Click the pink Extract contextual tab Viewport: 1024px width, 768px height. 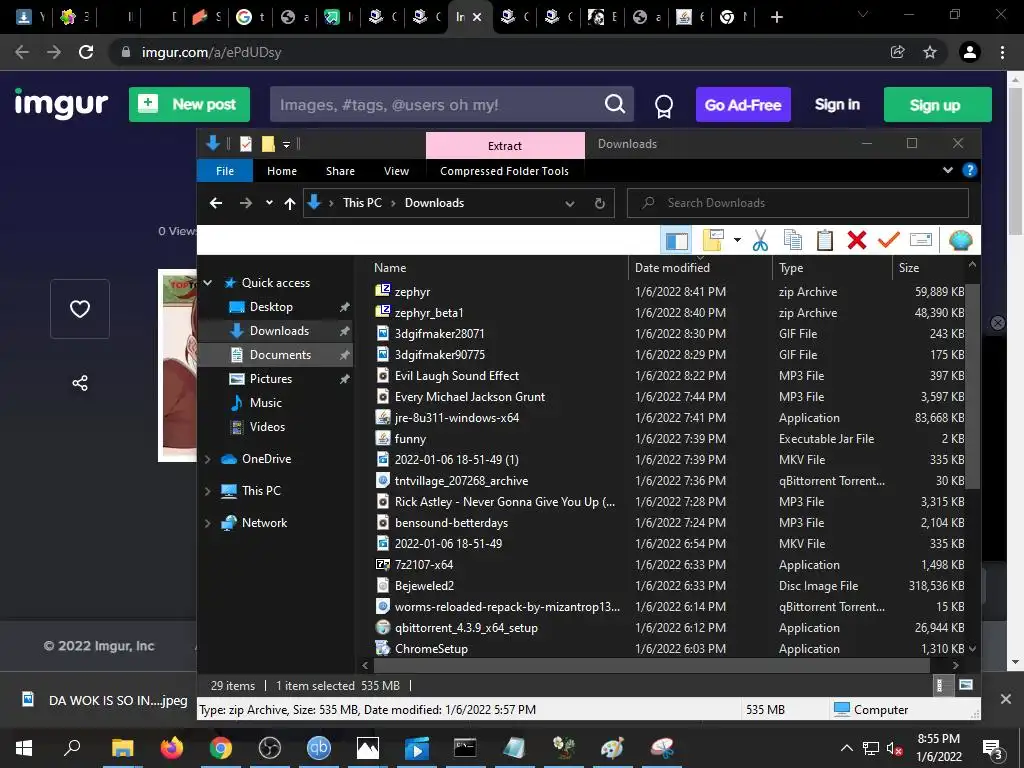pyautogui.click(x=505, y=146)
